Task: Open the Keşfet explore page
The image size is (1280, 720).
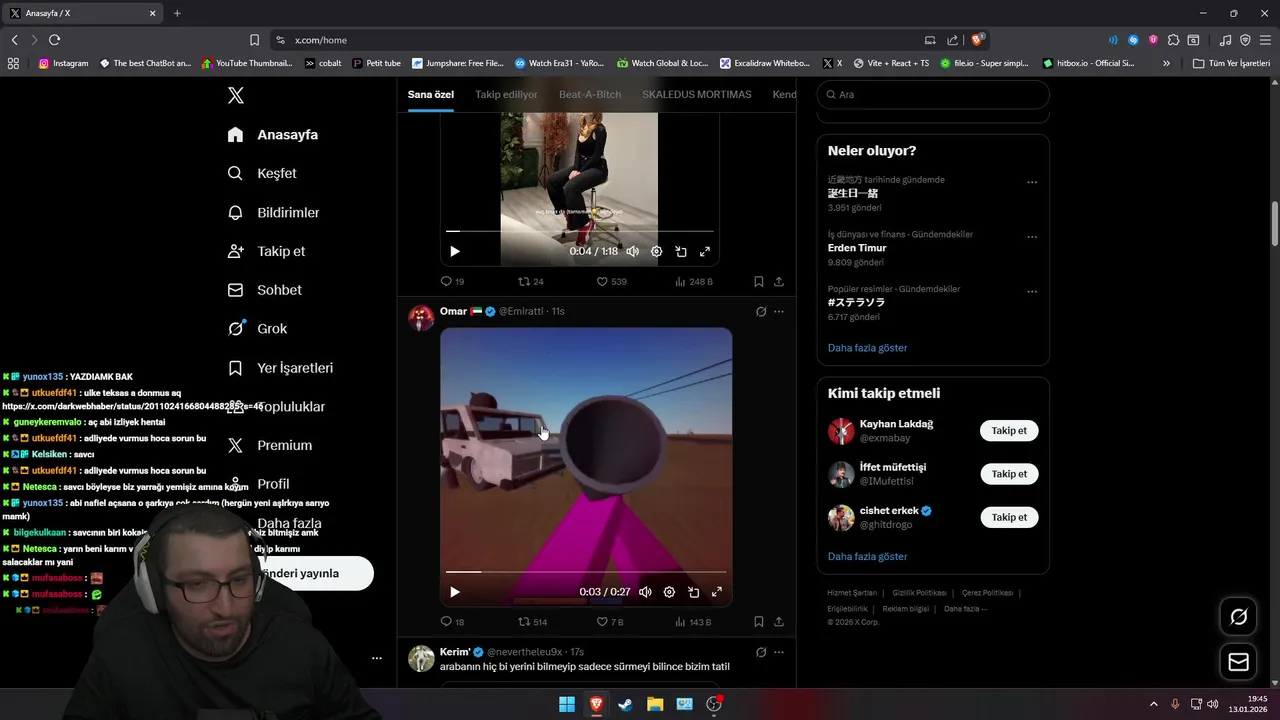Action: pyautogui.click(x=263, y=173)
